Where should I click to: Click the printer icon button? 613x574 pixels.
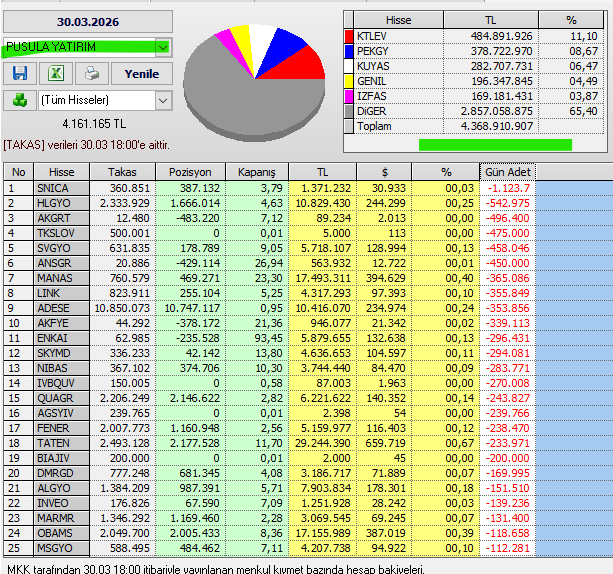click(92, 74)
